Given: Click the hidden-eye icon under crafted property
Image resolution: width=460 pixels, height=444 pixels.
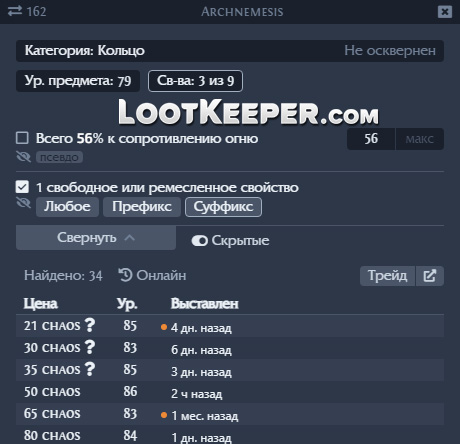Looking at the screenshot, I should pos(23,203).
